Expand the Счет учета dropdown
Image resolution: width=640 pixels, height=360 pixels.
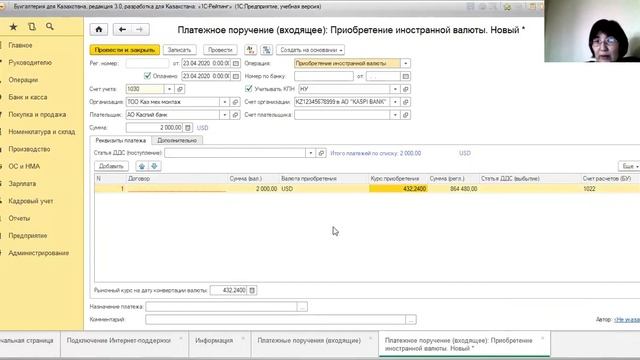[169, 89]
